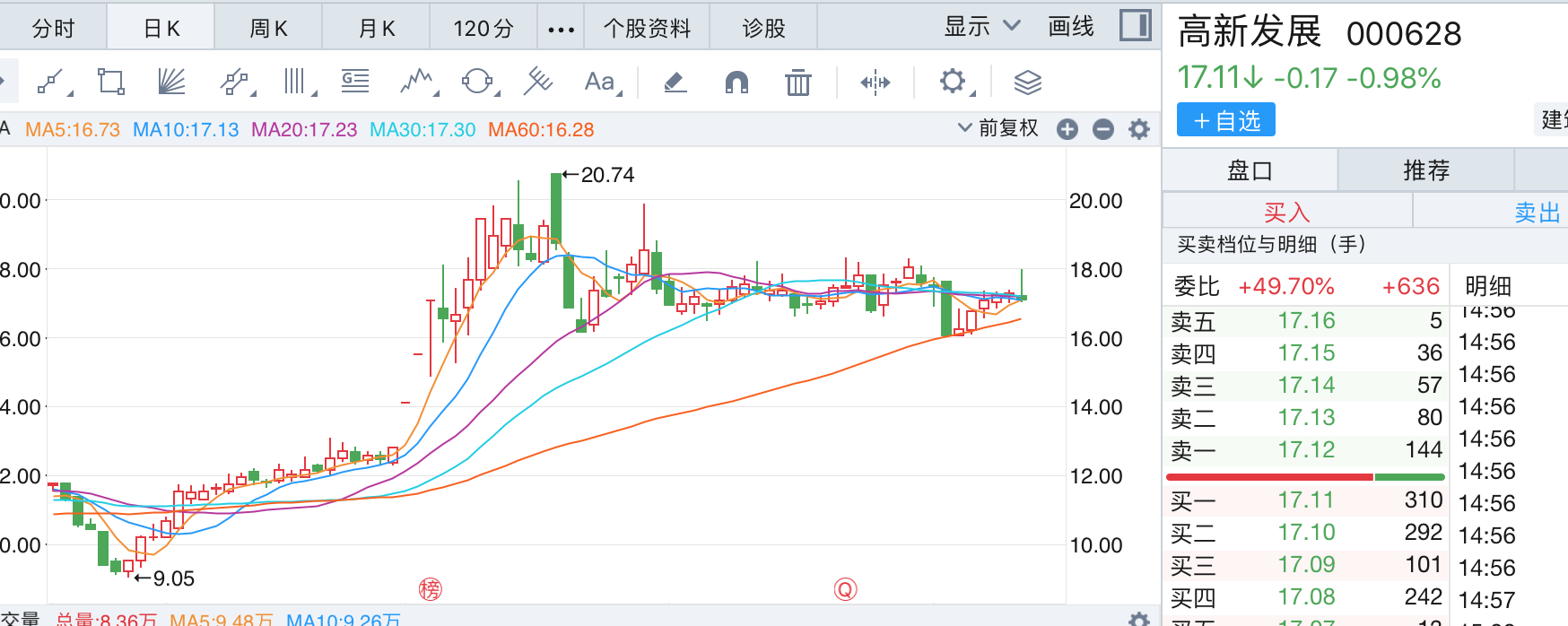Open the 推荐 panel tab

pyautogui.click(x=1426, y=170)
